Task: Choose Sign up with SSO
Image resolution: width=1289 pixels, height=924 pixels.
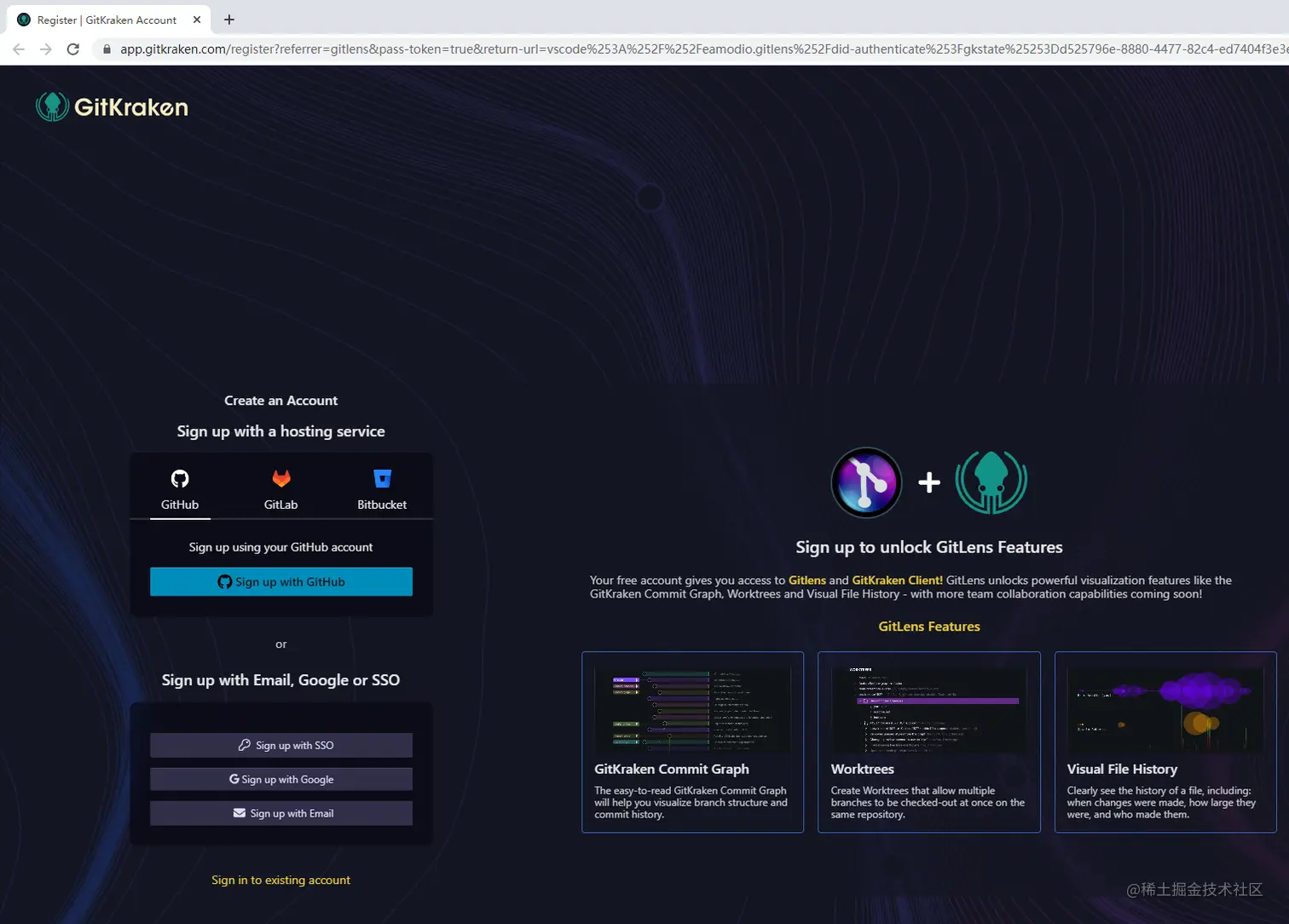Action: click(281, 745)
